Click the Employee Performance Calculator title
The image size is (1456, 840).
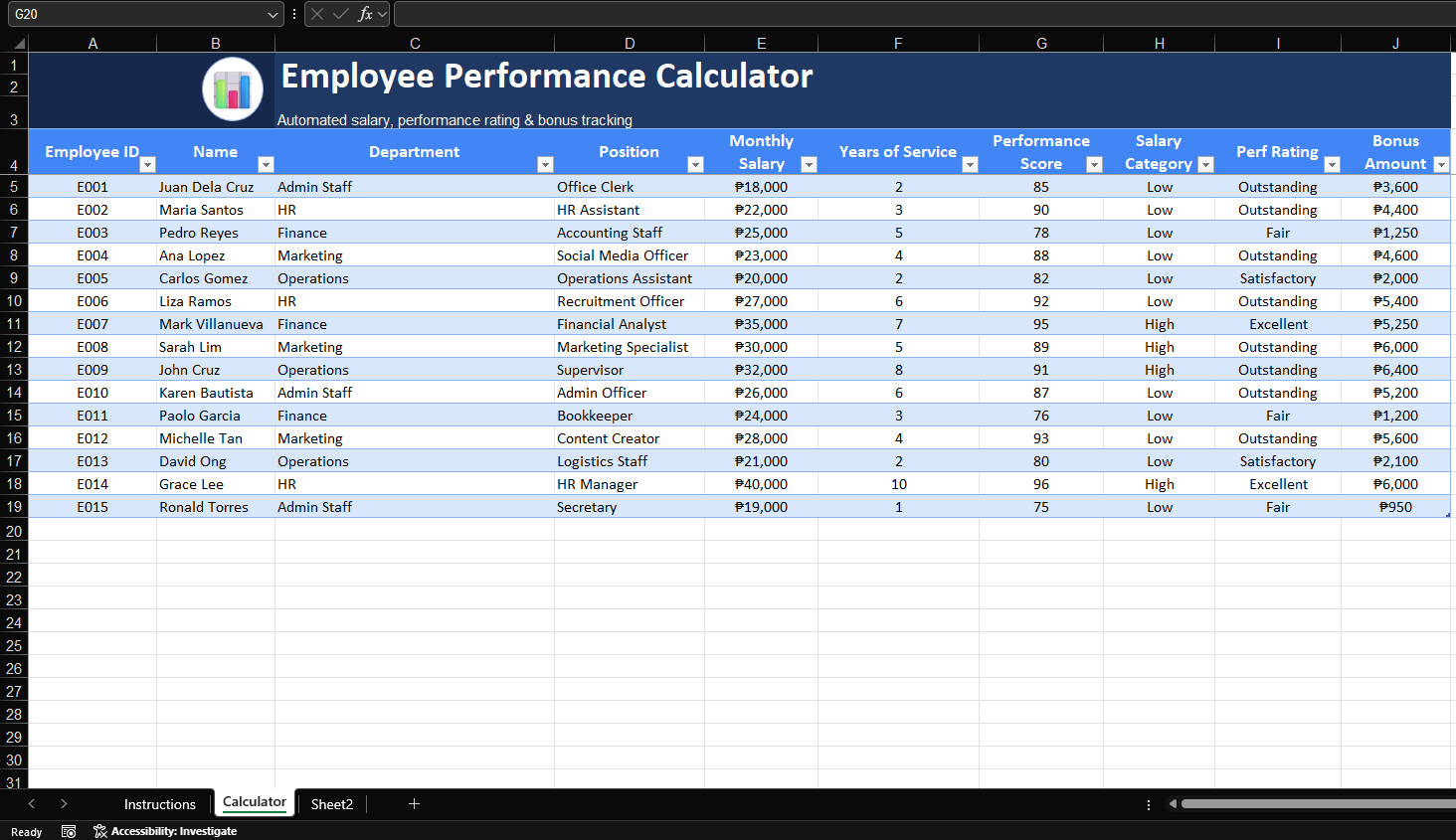click(x=547, y=77)
